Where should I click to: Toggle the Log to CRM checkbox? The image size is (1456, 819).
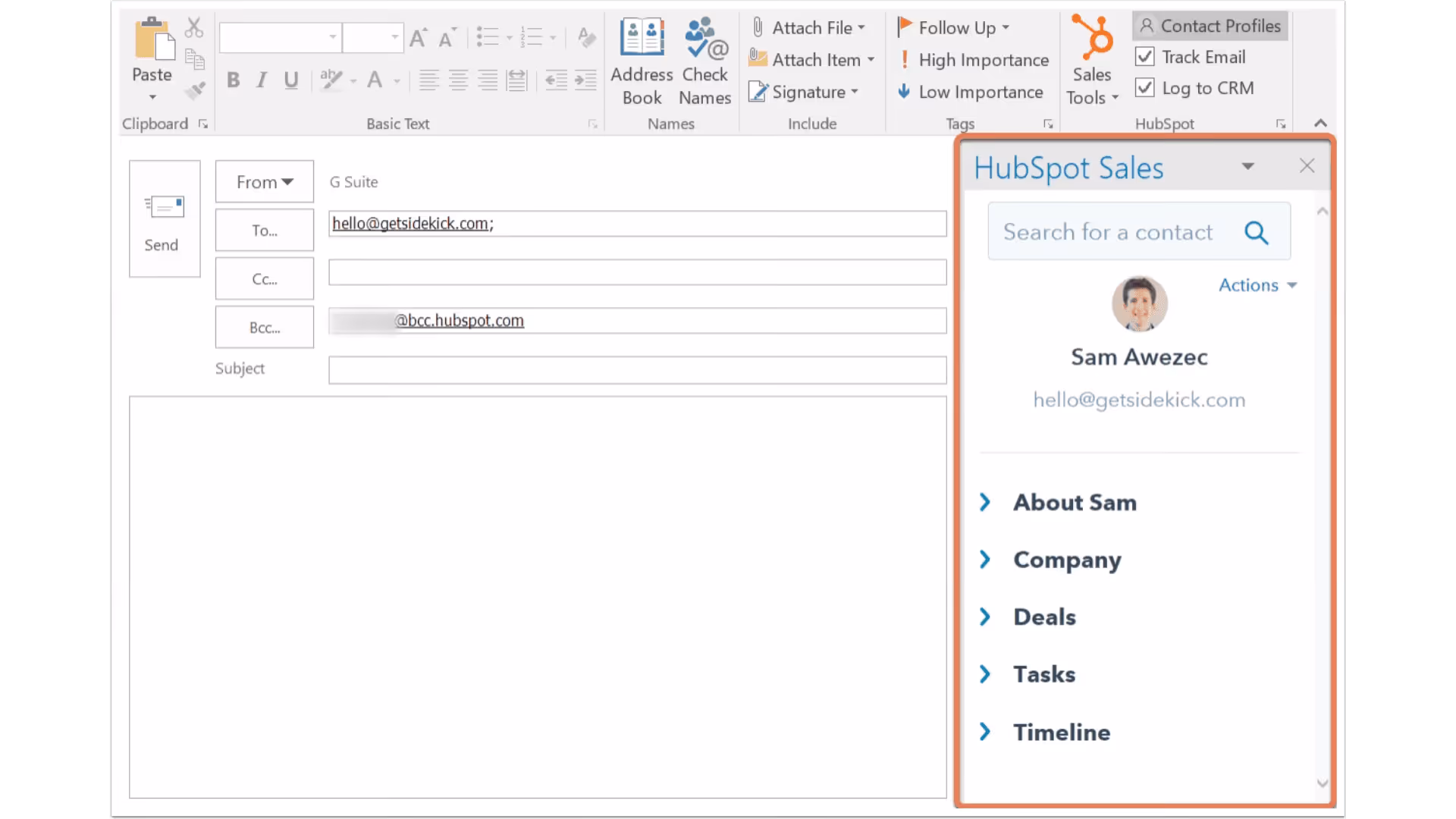pyautogui.click(x=1145, y=88)
